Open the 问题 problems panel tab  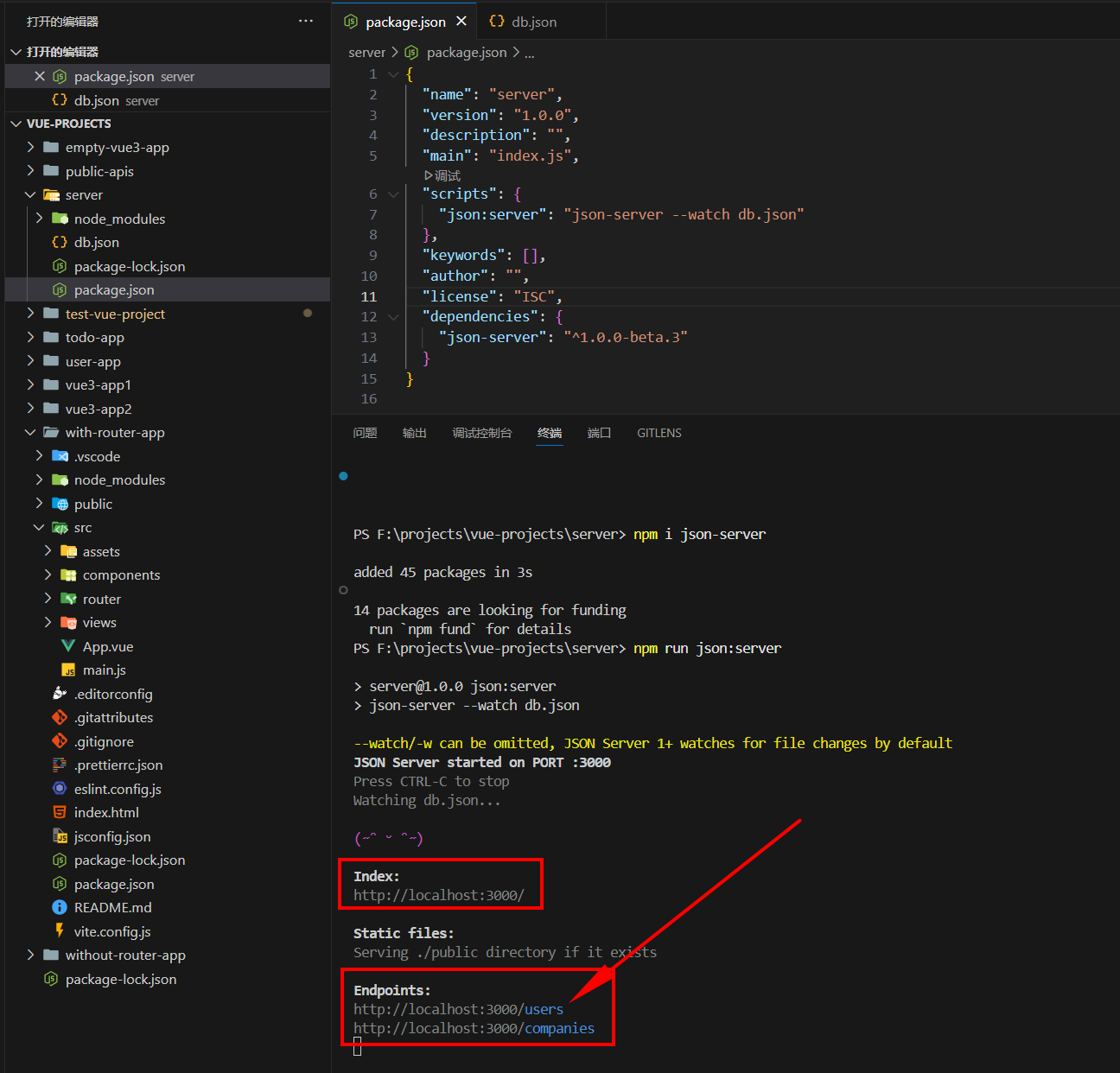pos(365,433)
